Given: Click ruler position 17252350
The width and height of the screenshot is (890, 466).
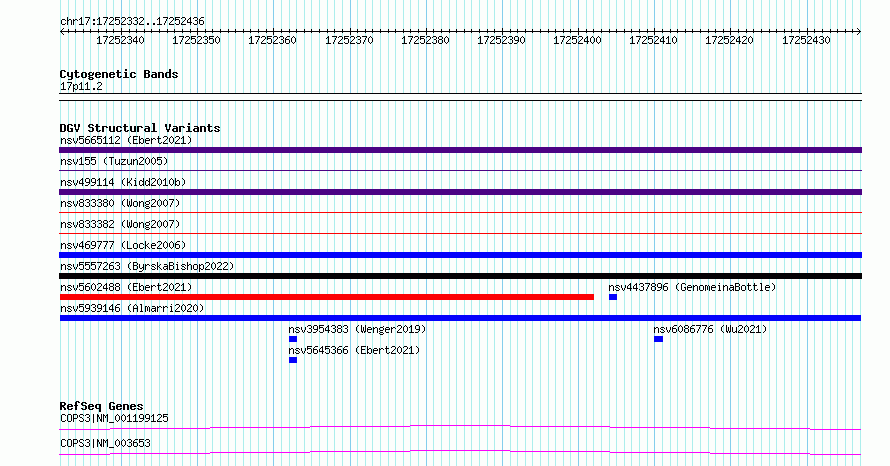Looking at the screenshot, I should (x=196, y=40).
